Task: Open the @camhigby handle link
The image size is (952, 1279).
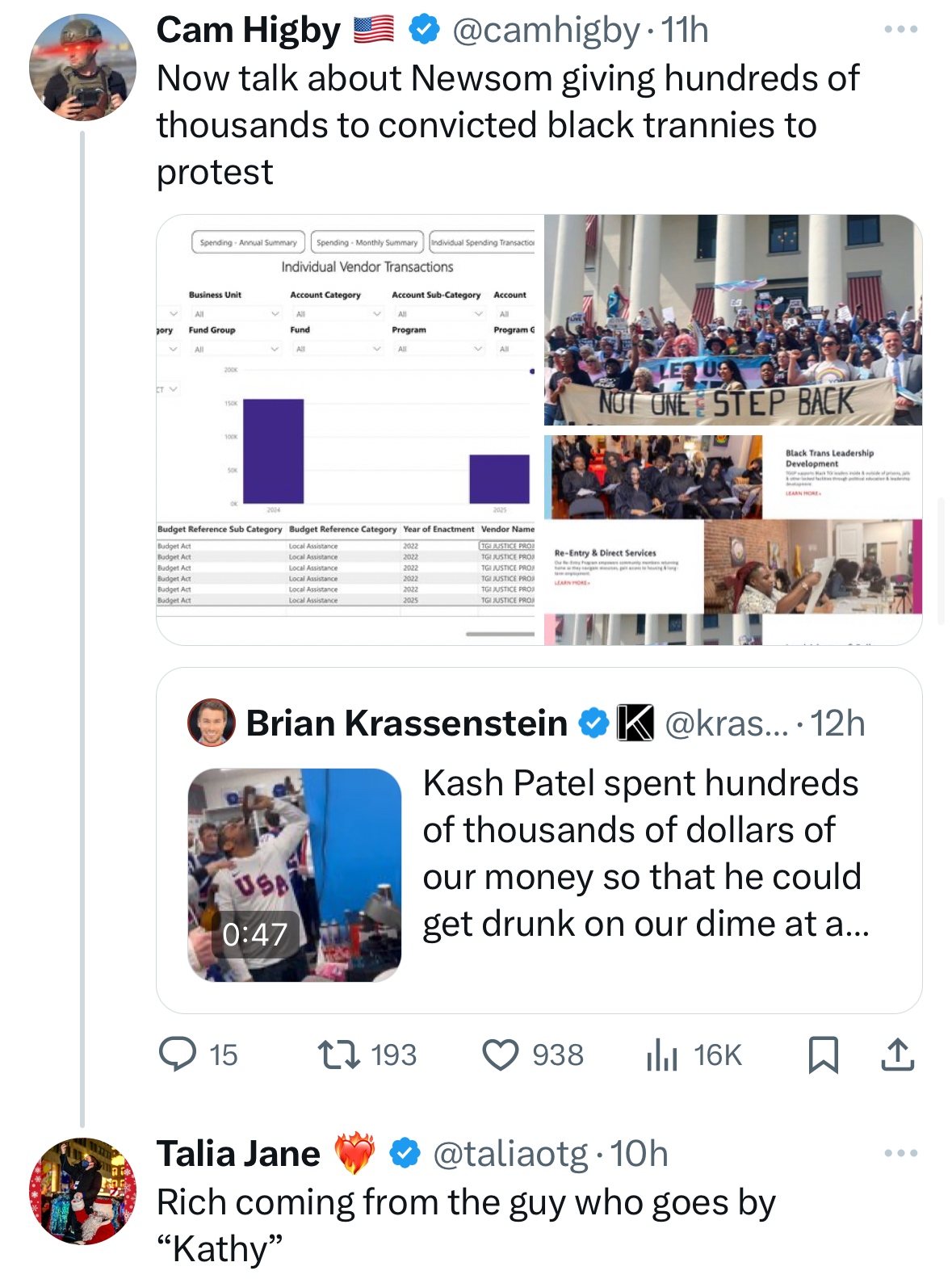Action: [x=546, y=31]
